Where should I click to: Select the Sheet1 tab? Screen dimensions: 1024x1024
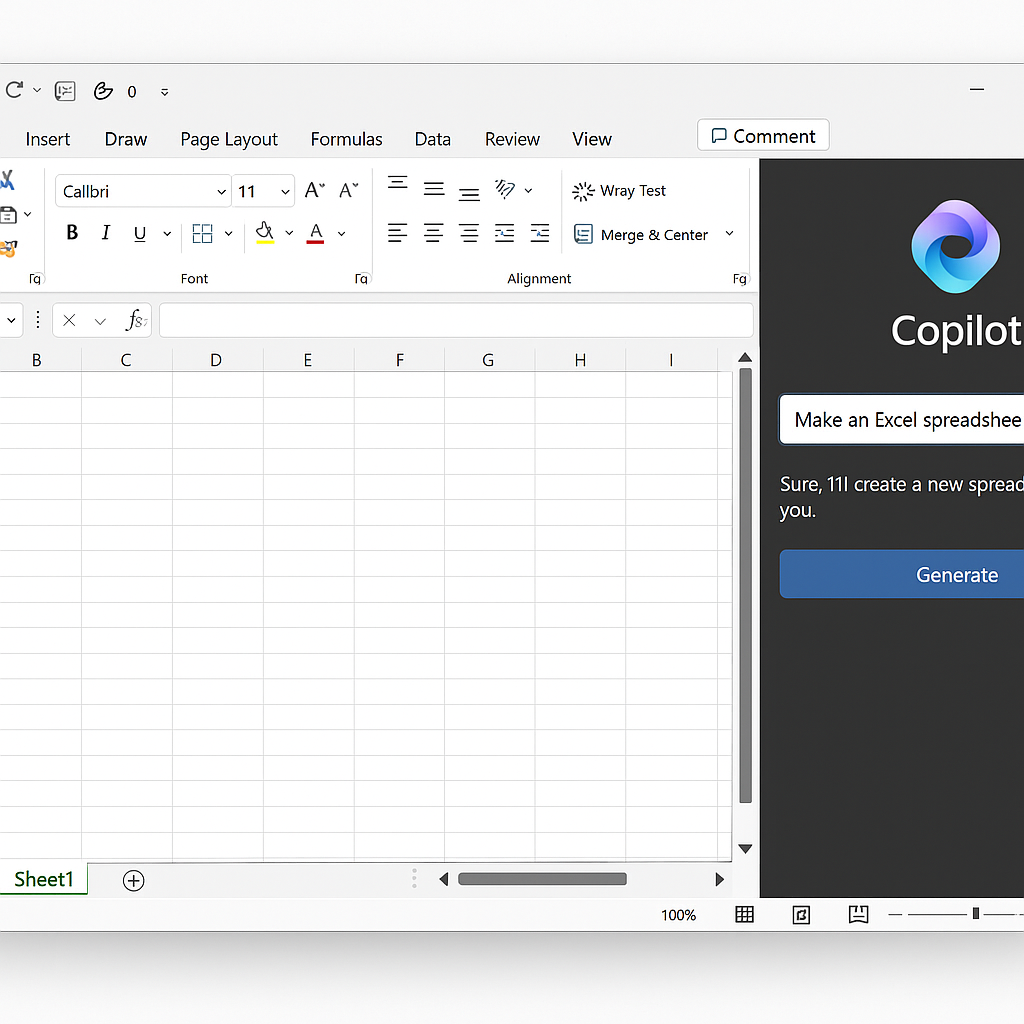pos(44,879)
